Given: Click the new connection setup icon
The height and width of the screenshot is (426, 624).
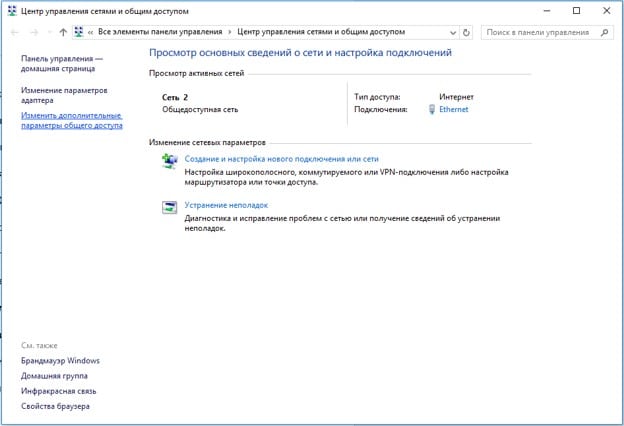Looking at the screenshot, I should coord(169,160).
